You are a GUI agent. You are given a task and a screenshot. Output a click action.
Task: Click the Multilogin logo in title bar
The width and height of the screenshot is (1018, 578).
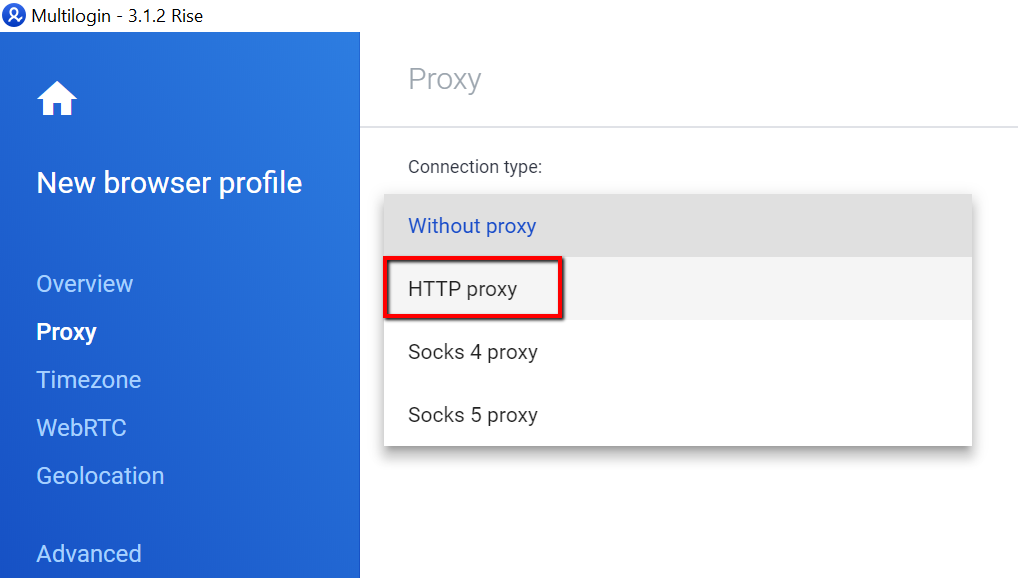(x=14, y=15)
